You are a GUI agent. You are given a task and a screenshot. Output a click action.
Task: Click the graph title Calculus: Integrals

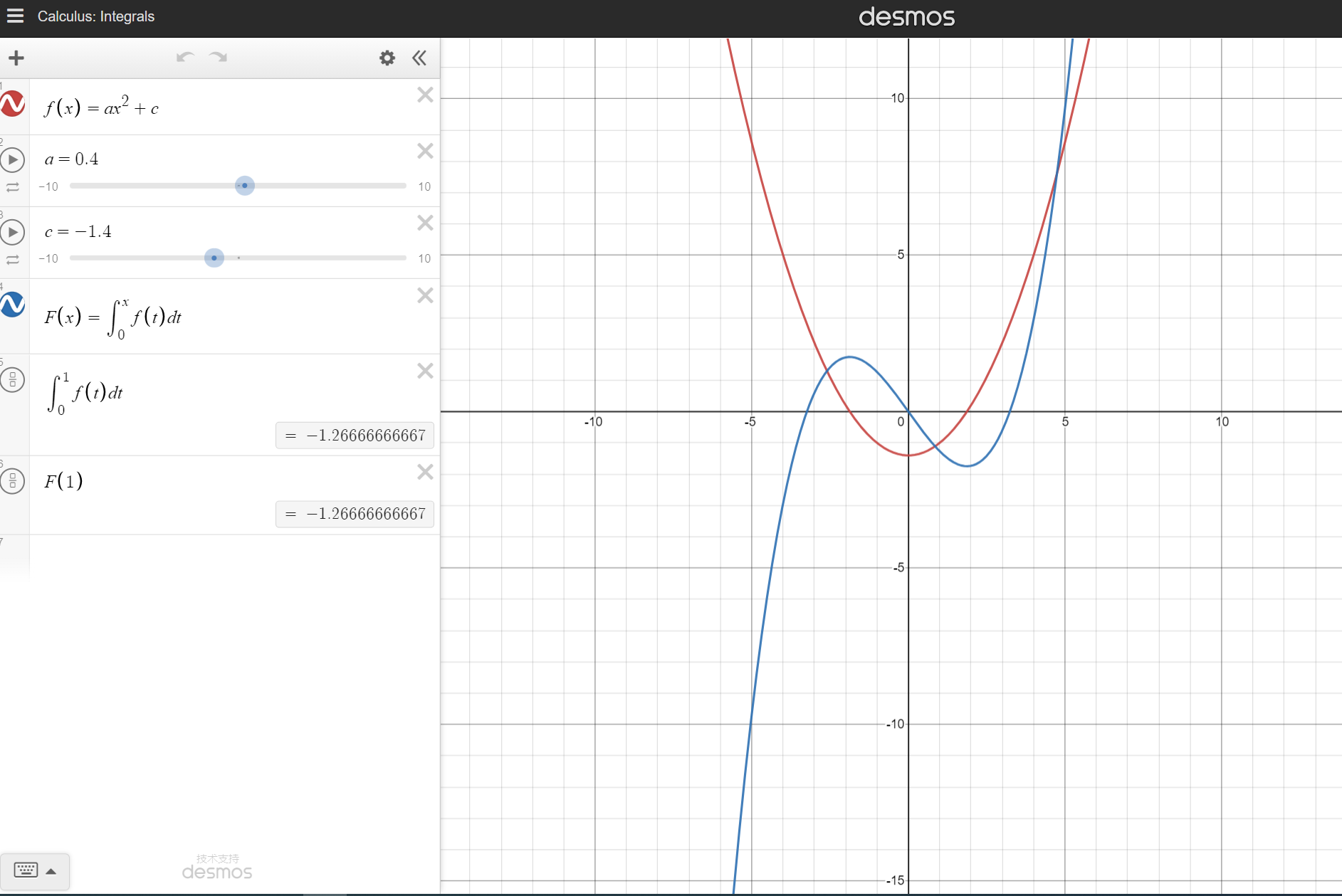pyautogui.click(x=96, y=16)
